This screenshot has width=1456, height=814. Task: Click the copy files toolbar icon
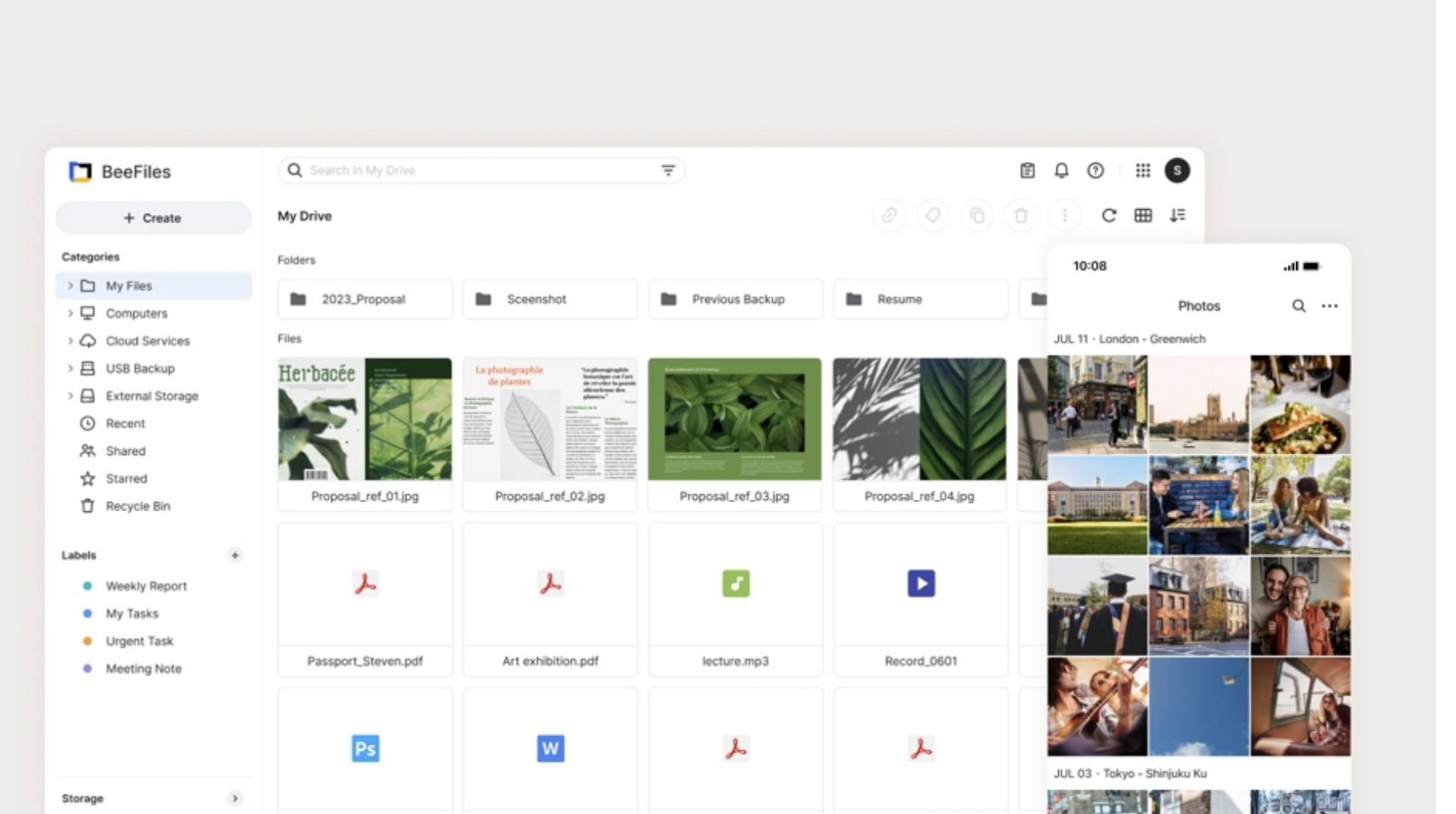[977, 216]
